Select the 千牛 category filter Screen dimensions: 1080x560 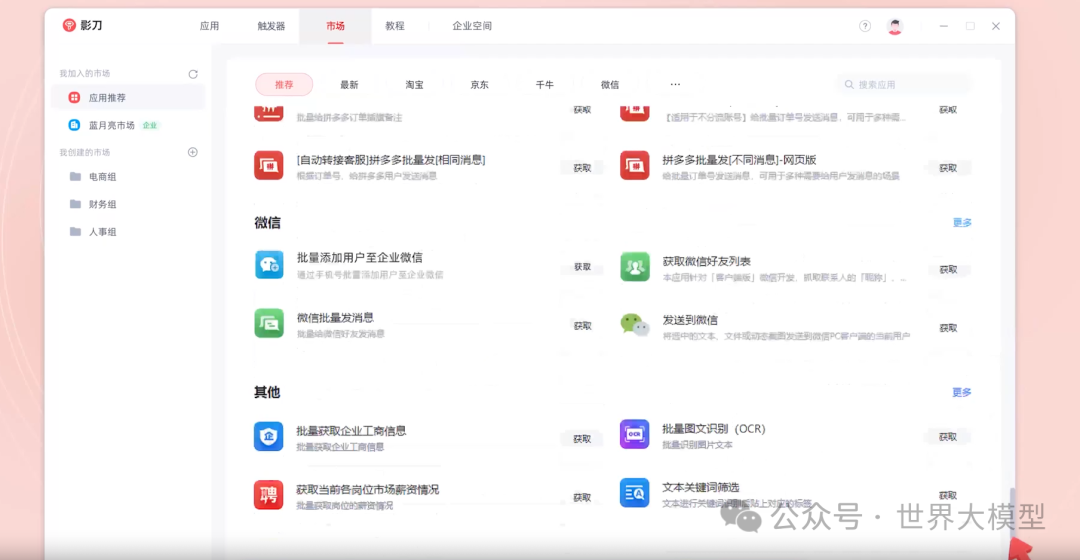545,85
